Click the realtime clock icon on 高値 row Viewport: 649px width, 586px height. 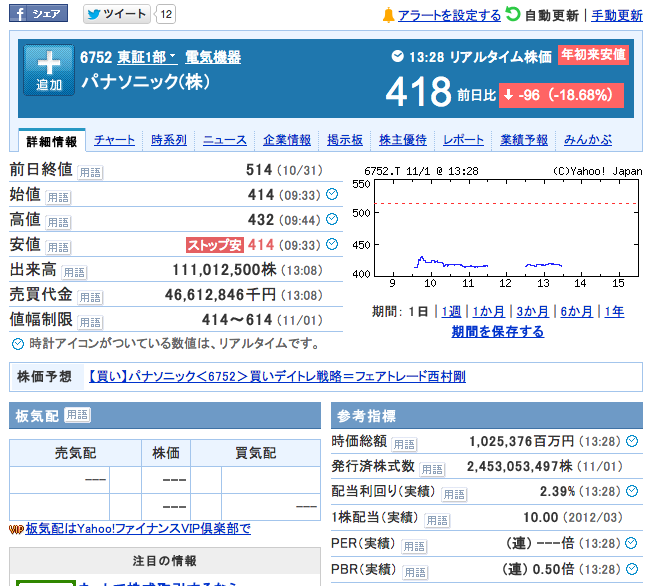[x=332, y=219]
